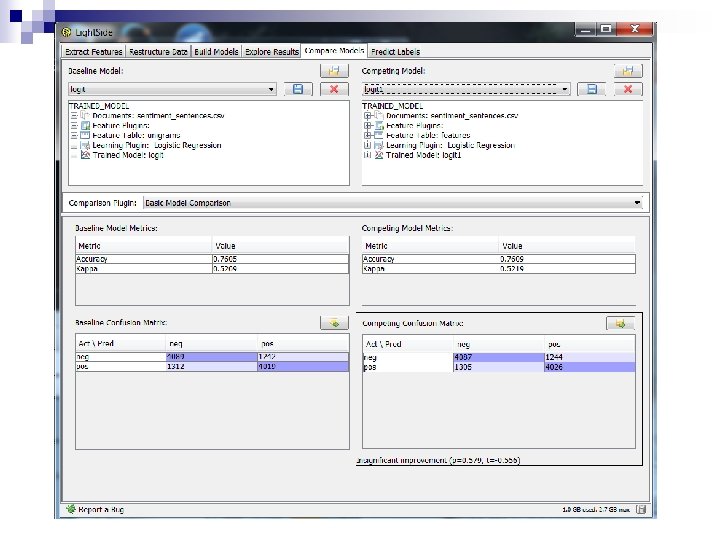Click competing confusion cell 1305

tap(499, 367)
